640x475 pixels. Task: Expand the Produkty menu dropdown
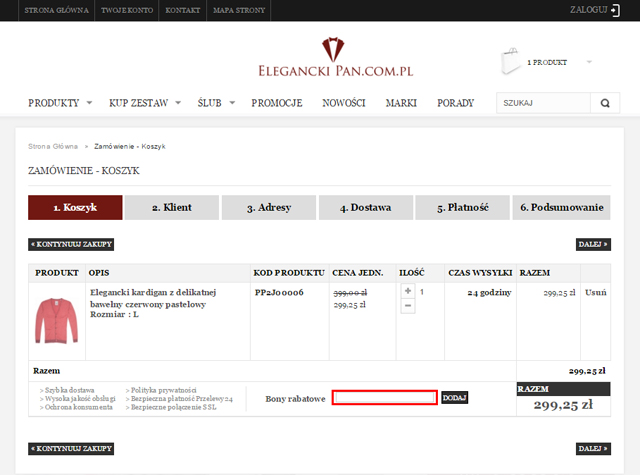(x=89, y=103)
